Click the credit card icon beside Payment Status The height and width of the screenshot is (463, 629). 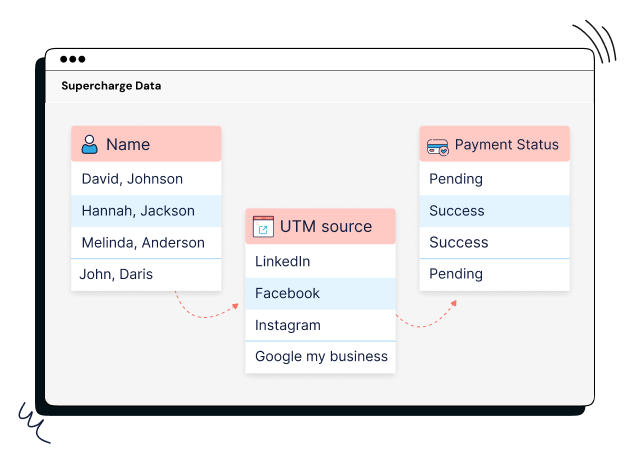438,147
